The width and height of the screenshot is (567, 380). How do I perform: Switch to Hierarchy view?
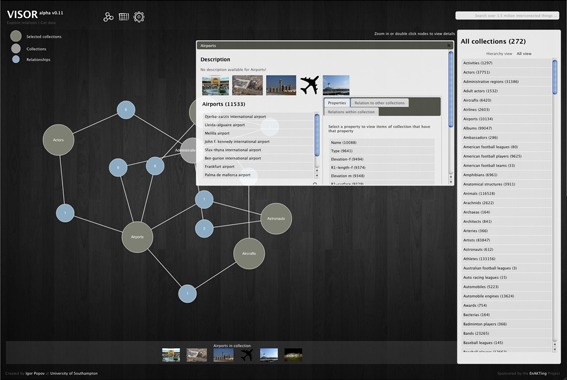coord(499,54)
